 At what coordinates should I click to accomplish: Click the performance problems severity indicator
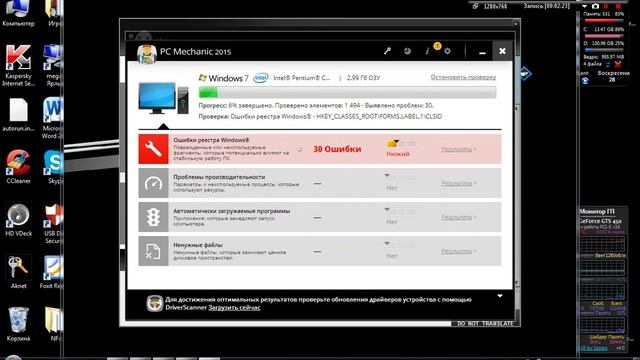click(x=401, y=178)
